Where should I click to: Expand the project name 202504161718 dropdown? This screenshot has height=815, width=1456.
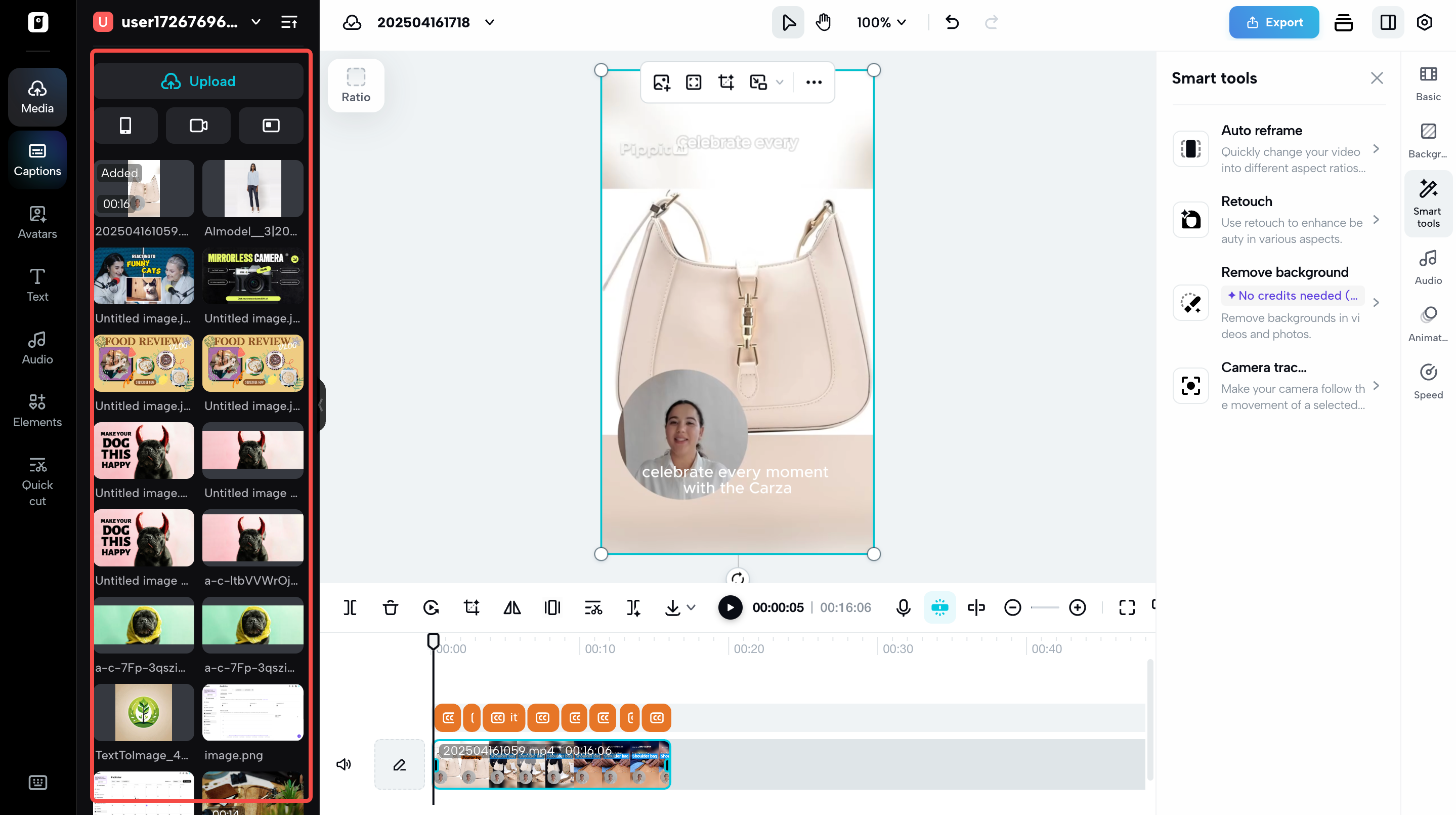click(x=490, y=23)
